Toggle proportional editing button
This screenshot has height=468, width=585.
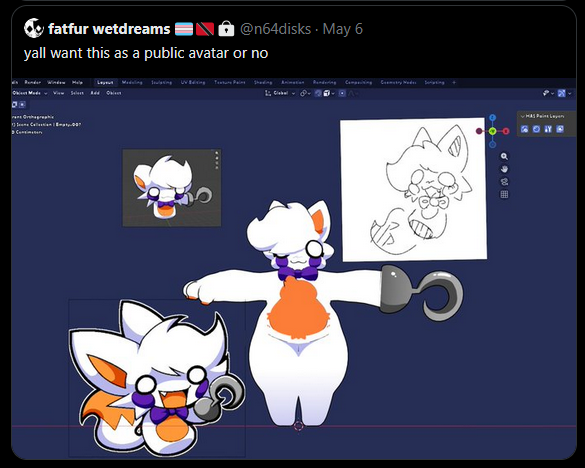pyautogui.click(x=342, y=93)
